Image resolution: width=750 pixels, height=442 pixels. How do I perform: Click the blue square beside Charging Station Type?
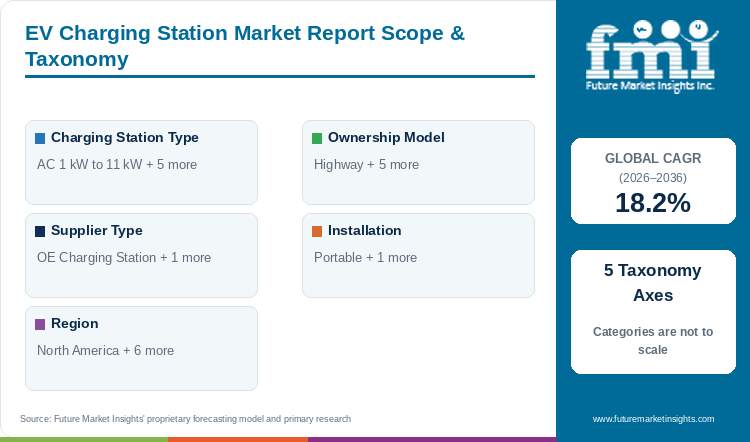(x=40, y=138)
